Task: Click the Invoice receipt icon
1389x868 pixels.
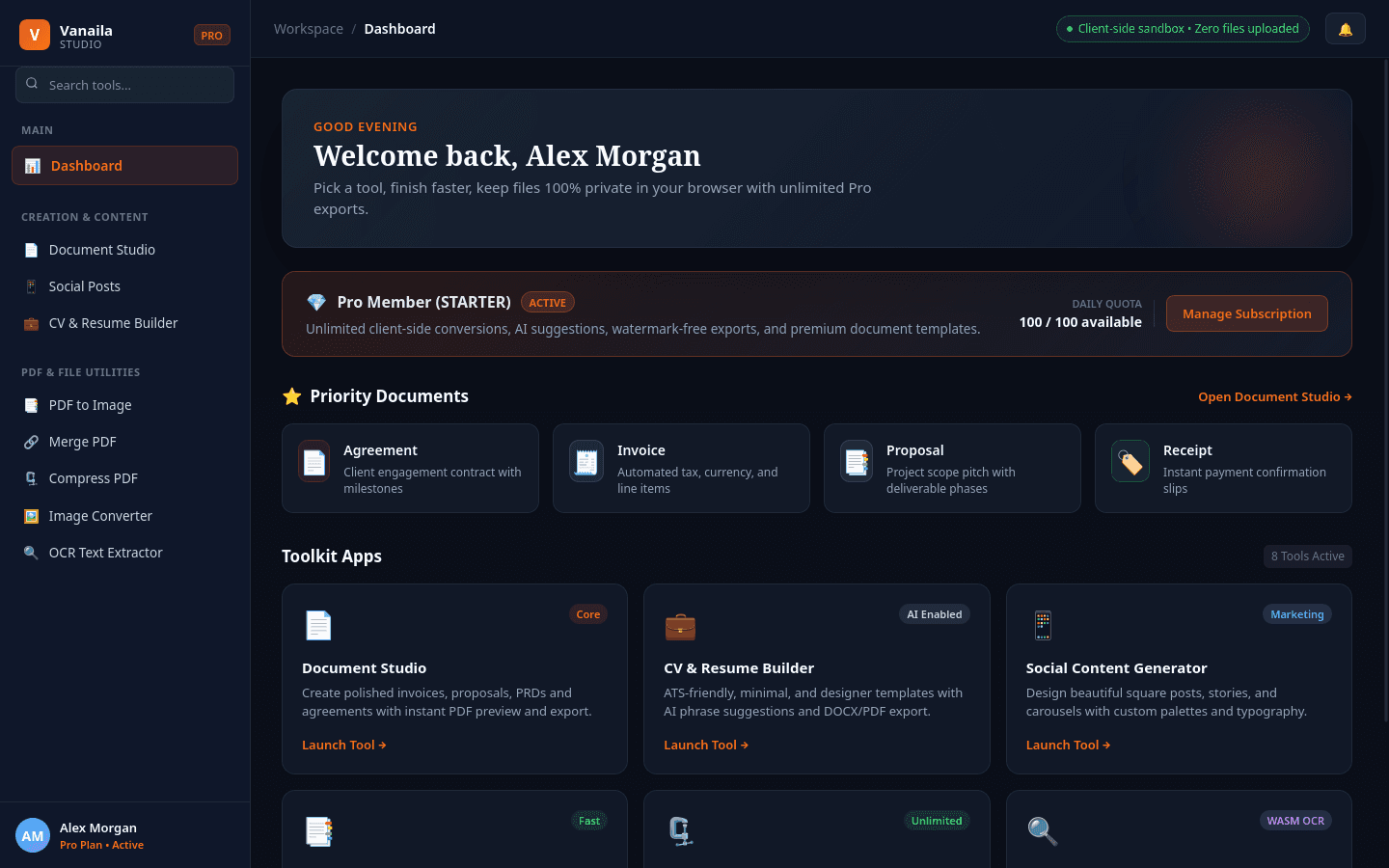Action: point(586,461)
